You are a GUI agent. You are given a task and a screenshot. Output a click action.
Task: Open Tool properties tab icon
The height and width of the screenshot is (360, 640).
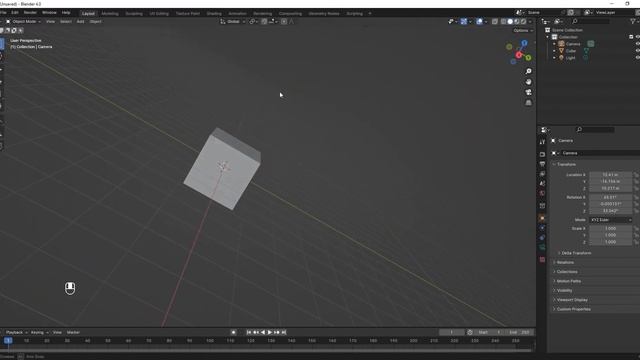click(x=542, y=142)
